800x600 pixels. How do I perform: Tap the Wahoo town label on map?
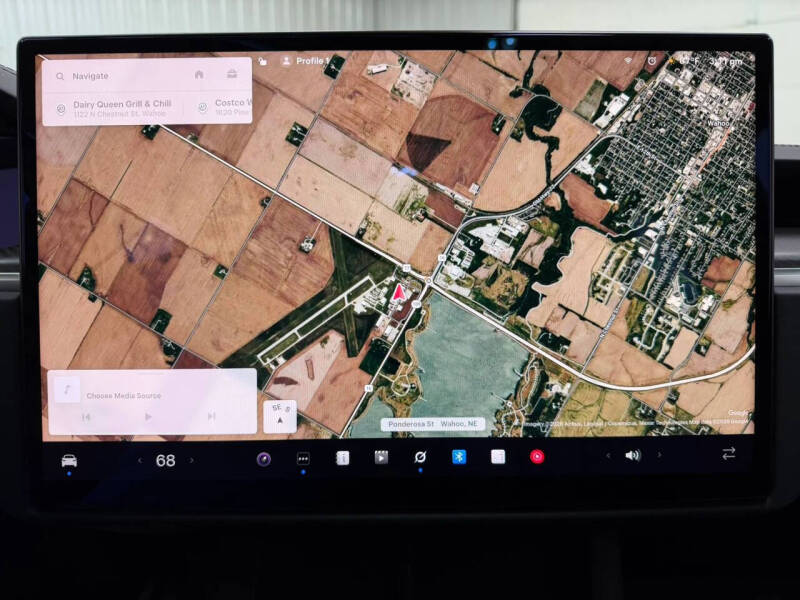[x=718, y=123]
